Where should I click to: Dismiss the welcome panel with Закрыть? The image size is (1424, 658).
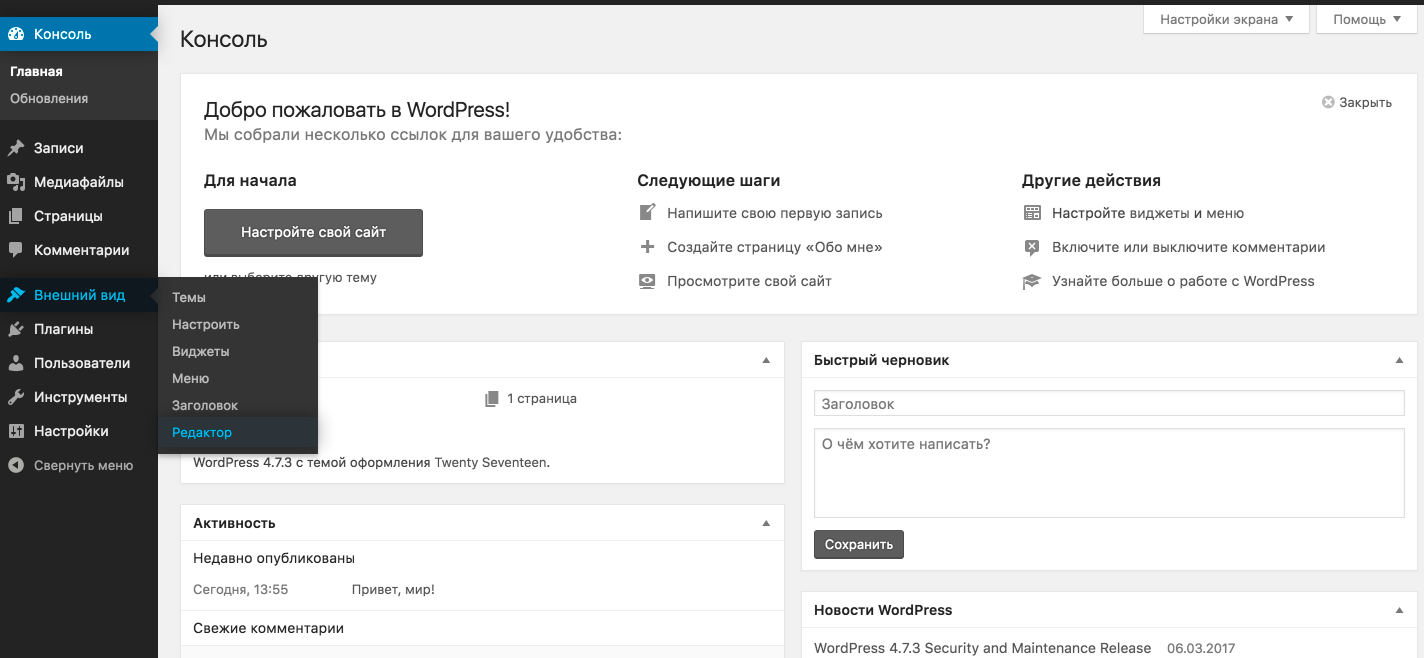click(1365, 102)
